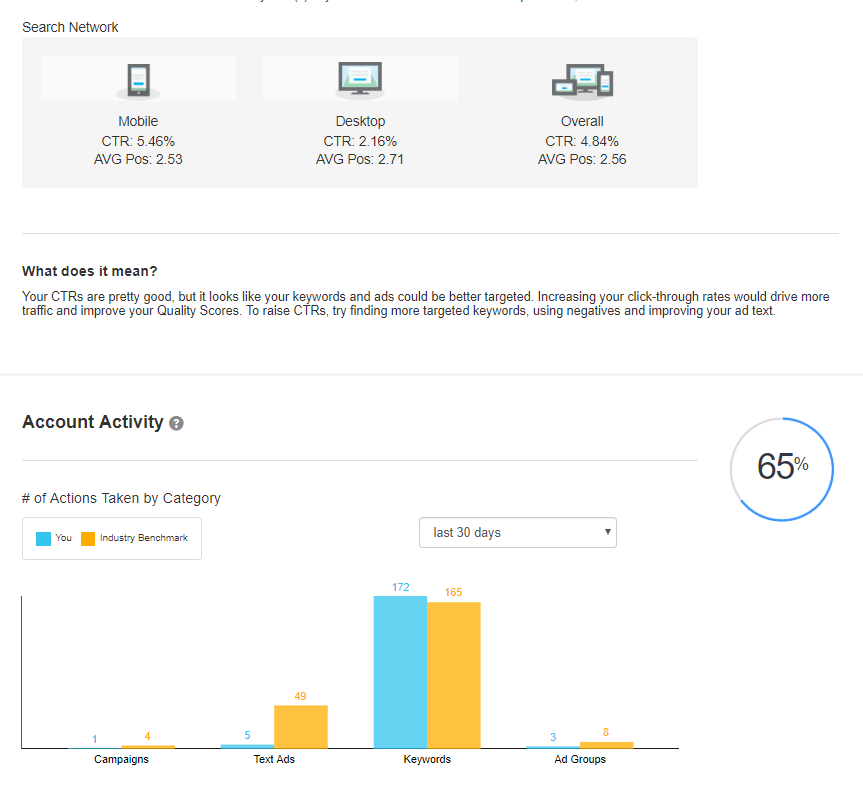863x799 pixels.
Task: Click the blue You legend swatch
Action: click(43, 538)
